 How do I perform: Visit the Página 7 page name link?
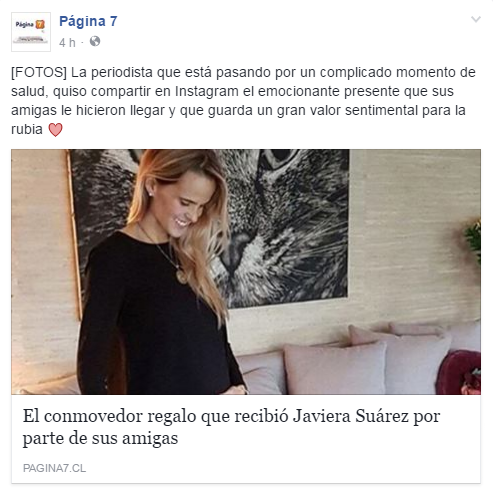88,22
